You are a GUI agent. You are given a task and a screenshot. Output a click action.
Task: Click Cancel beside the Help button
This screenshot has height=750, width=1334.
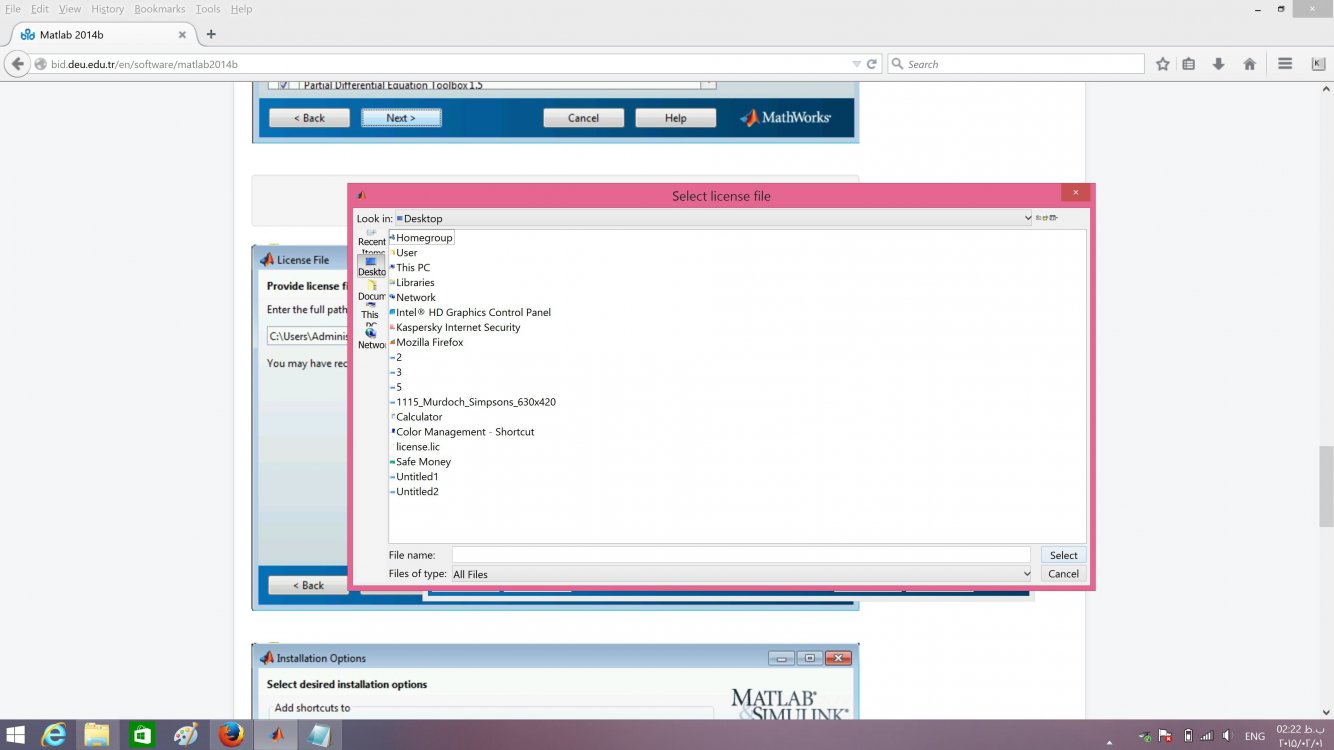(583, 118)
